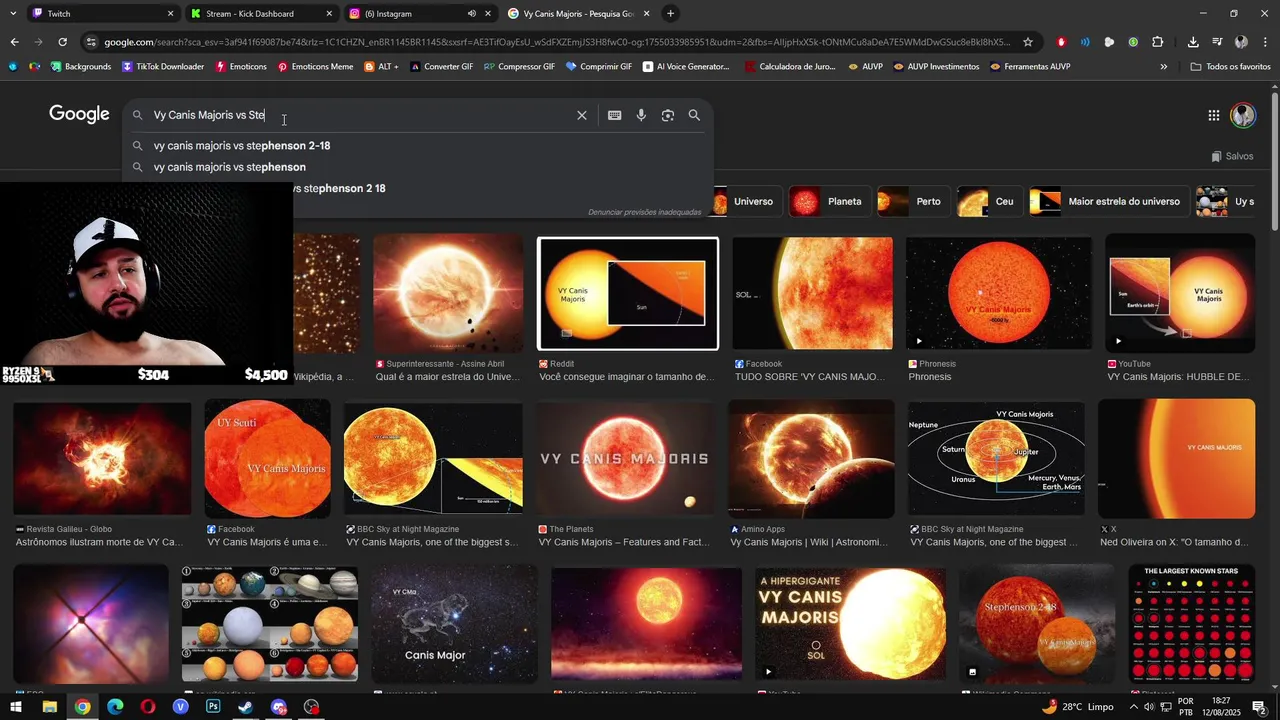Viewport: 1280px width, 720px height.
Task: Filter by 'Maior estrela do universo' chip
Action: [x=1108, y=201]
